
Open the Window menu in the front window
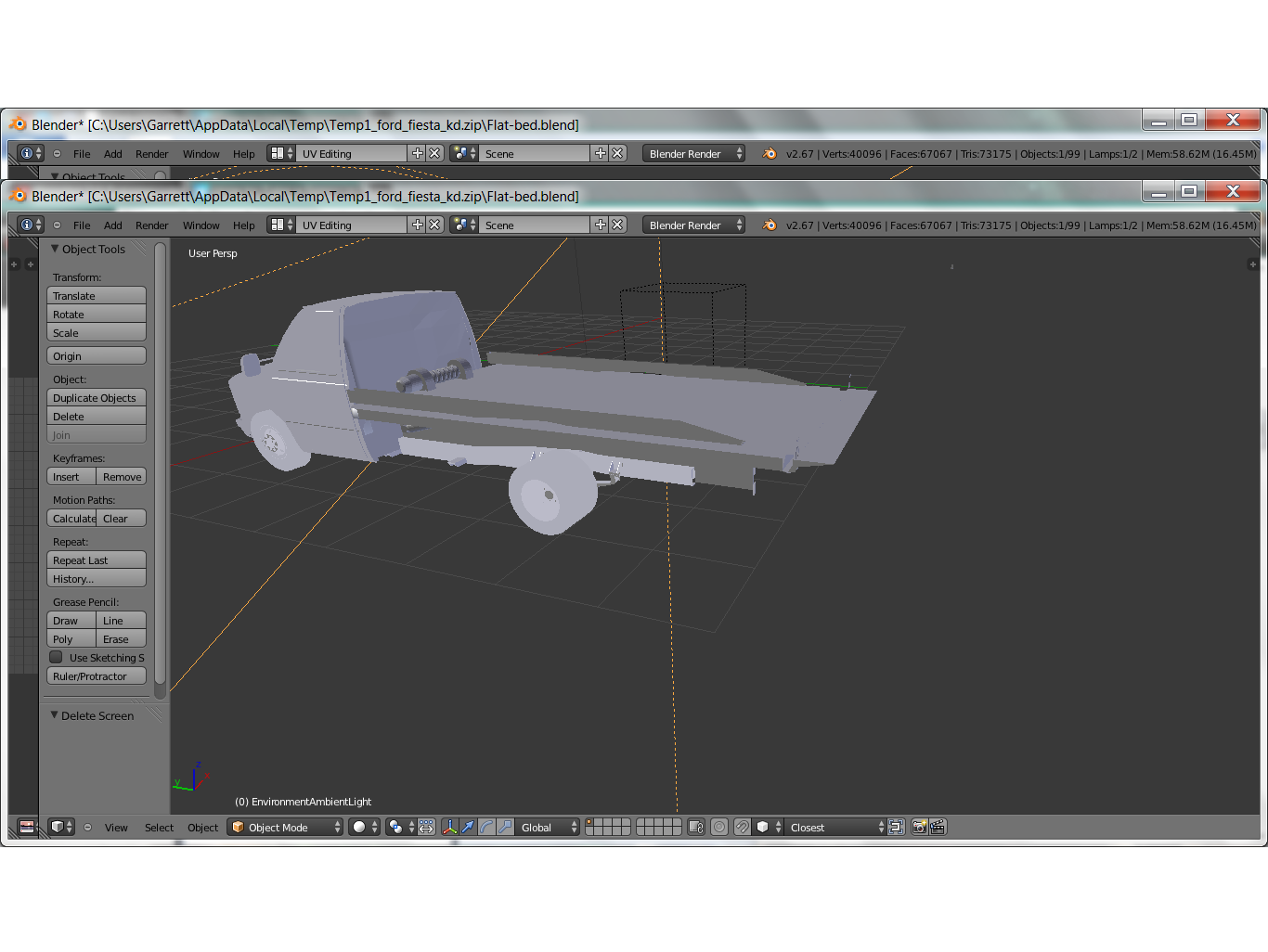[x=201, y=225]
